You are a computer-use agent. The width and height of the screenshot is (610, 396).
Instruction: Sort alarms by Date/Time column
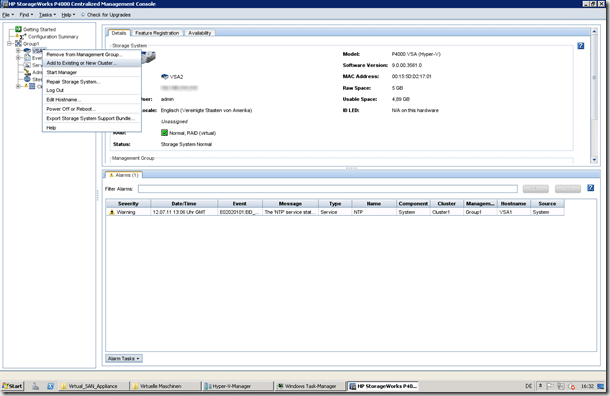184,203
